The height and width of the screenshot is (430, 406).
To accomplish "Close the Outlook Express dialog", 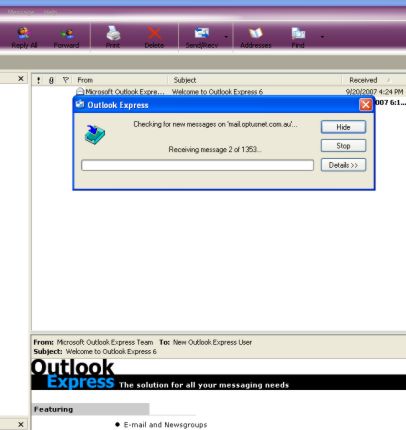I will pos(366,105).
